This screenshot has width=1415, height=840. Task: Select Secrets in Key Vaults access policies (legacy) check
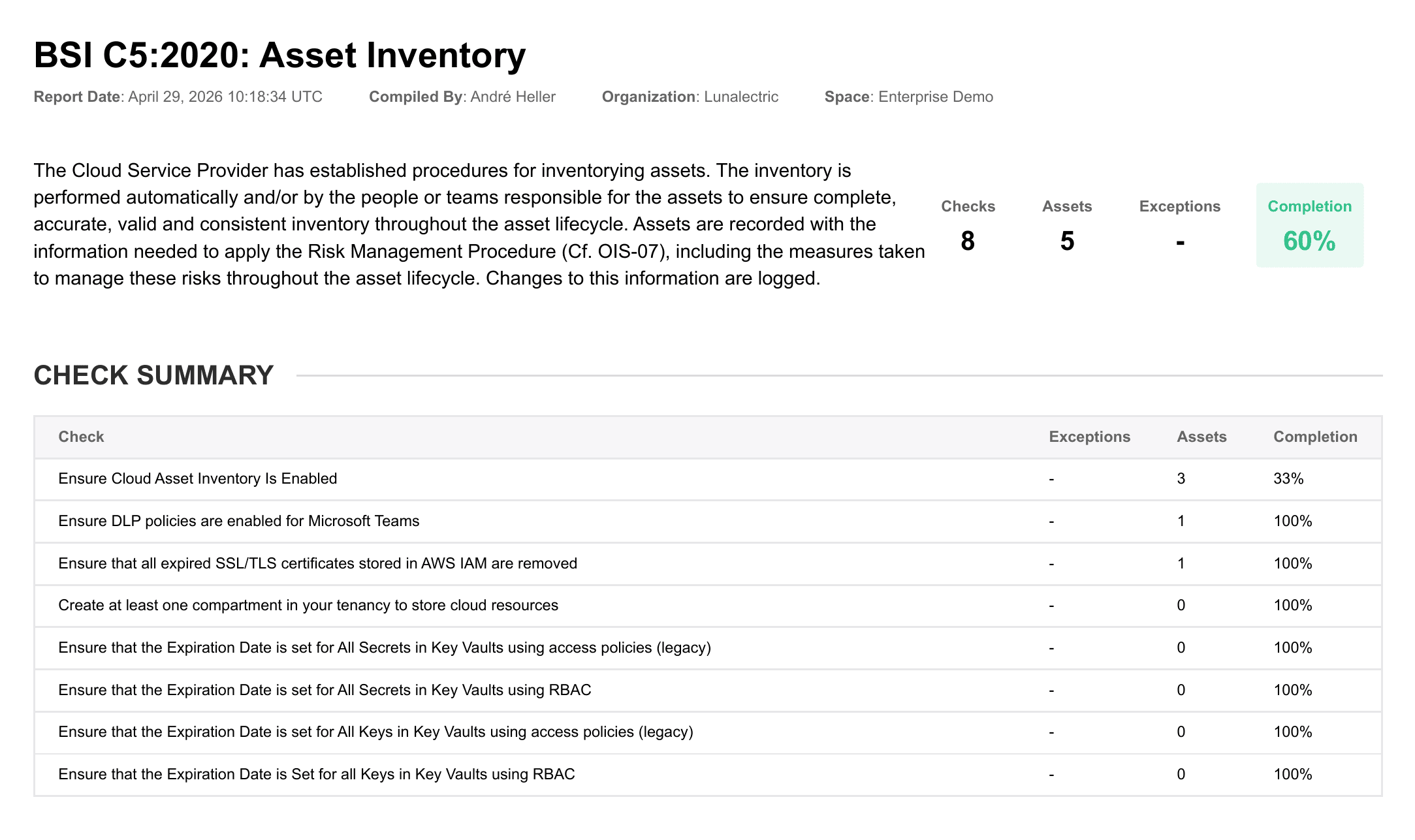coord(708,648)
